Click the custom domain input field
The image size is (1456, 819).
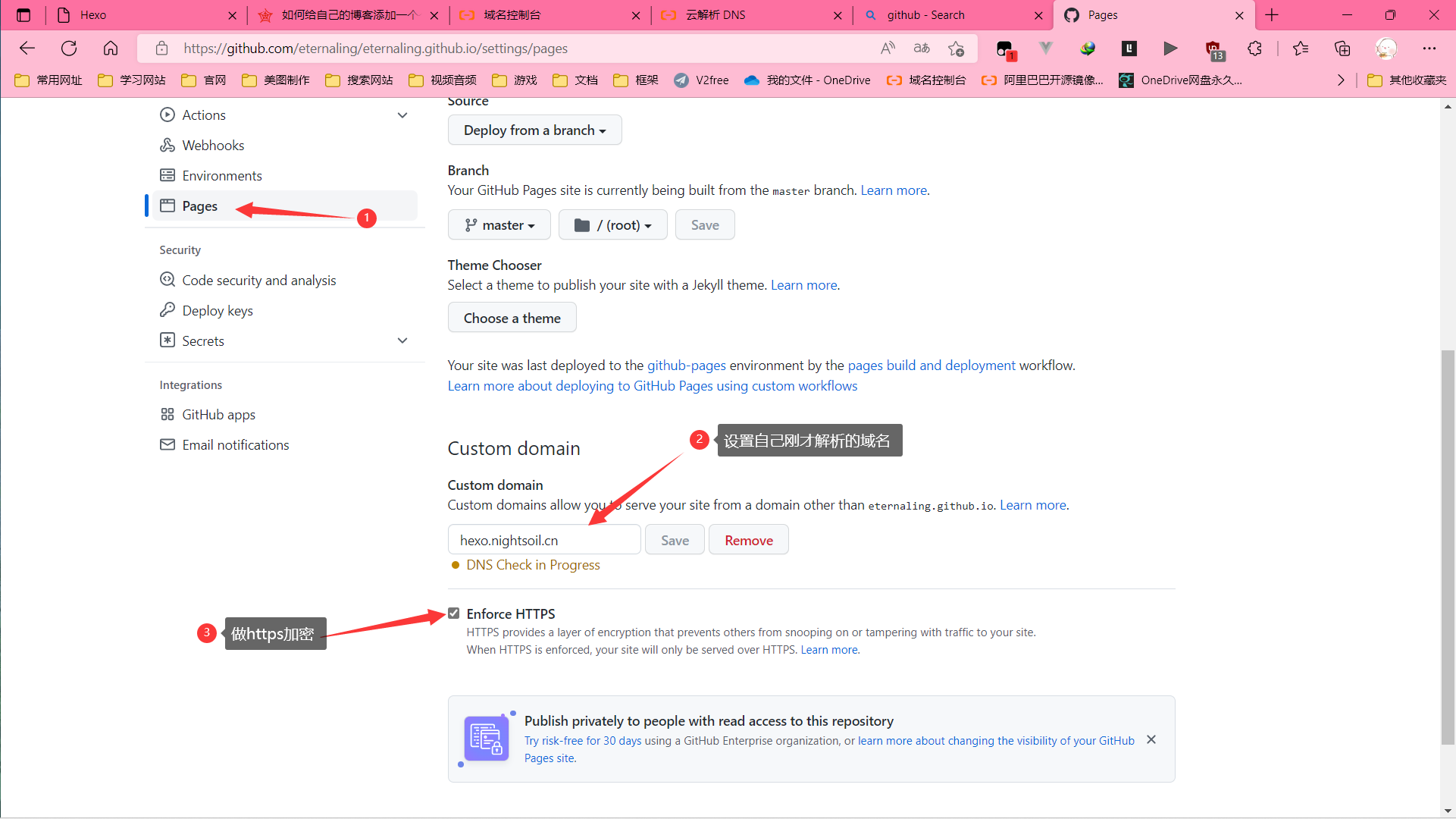pos(544,541)
